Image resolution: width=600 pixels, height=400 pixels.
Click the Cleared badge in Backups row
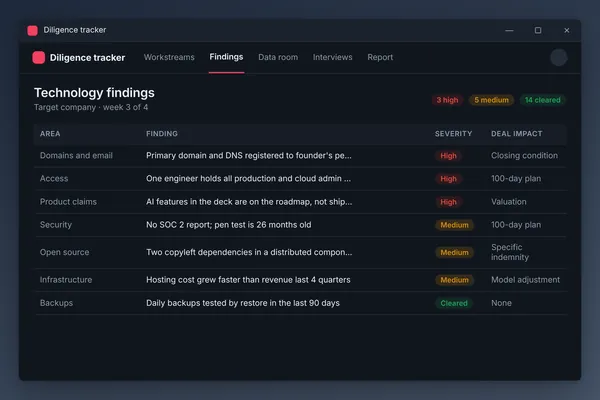pyautogui.click(x=454, y=303)
